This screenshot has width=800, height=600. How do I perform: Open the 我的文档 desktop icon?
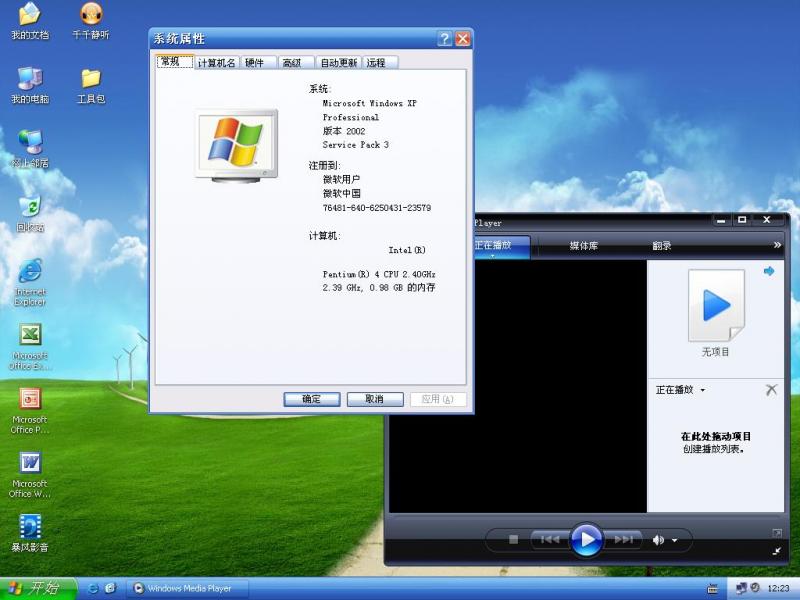(30, 20)
